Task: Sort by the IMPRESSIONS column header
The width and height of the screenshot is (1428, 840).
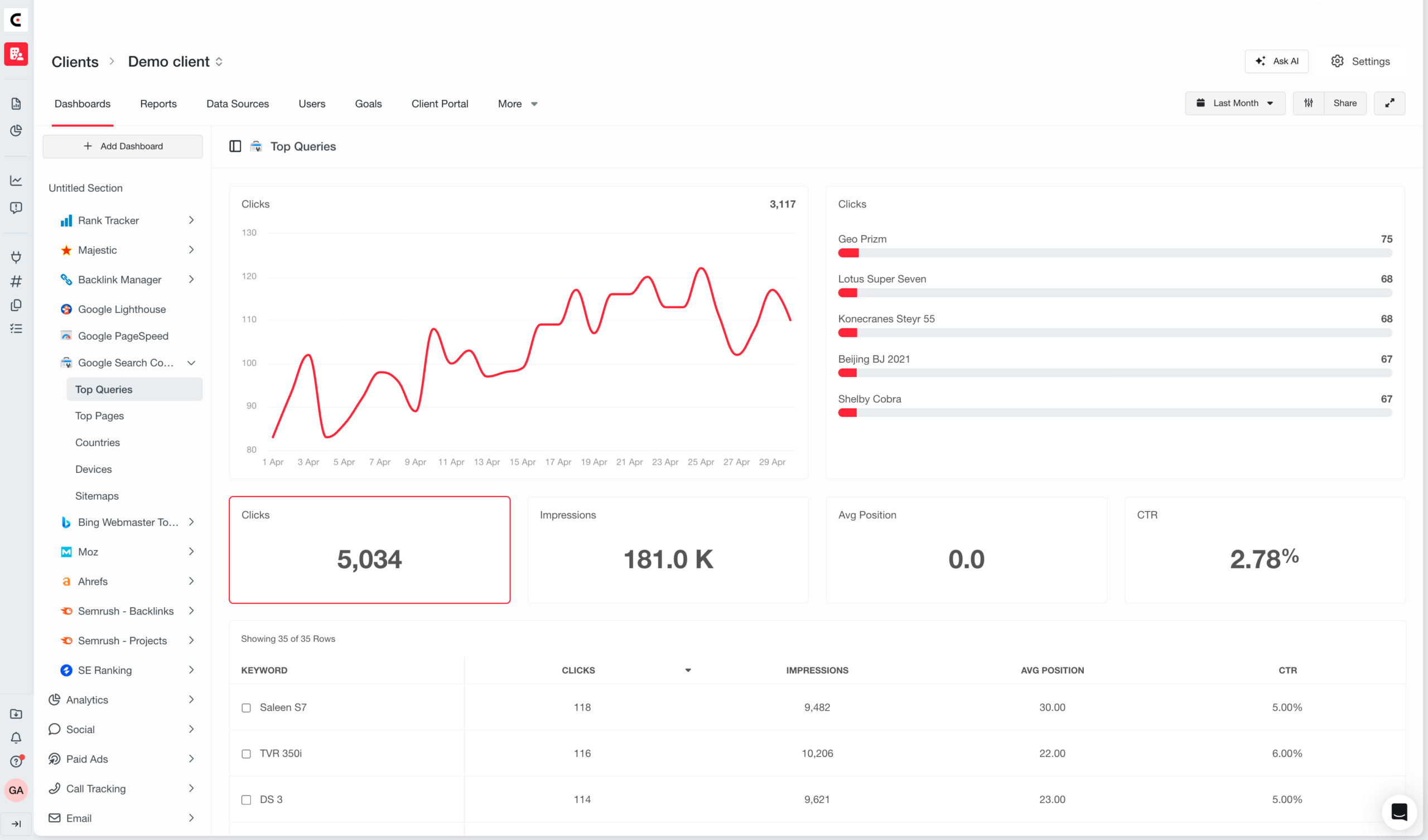Action: coord(817,670)
